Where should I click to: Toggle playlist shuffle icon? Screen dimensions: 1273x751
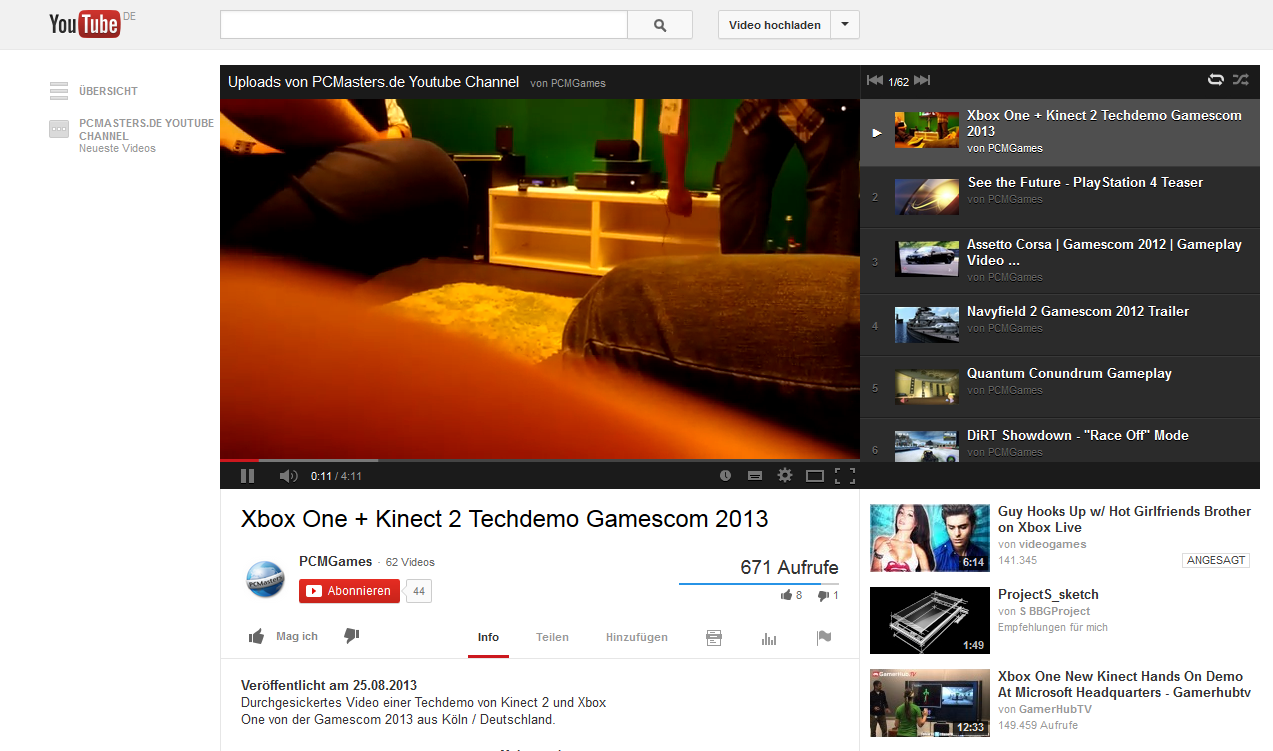coord(1241,80)
